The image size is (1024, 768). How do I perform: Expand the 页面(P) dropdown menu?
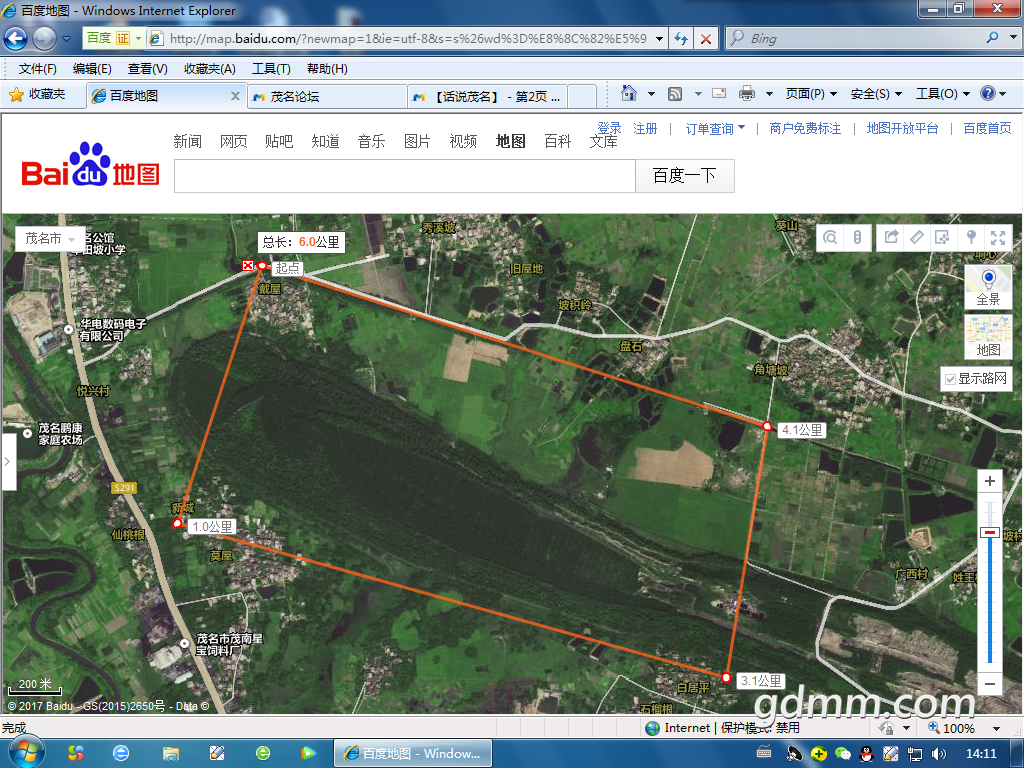(811, 94)
